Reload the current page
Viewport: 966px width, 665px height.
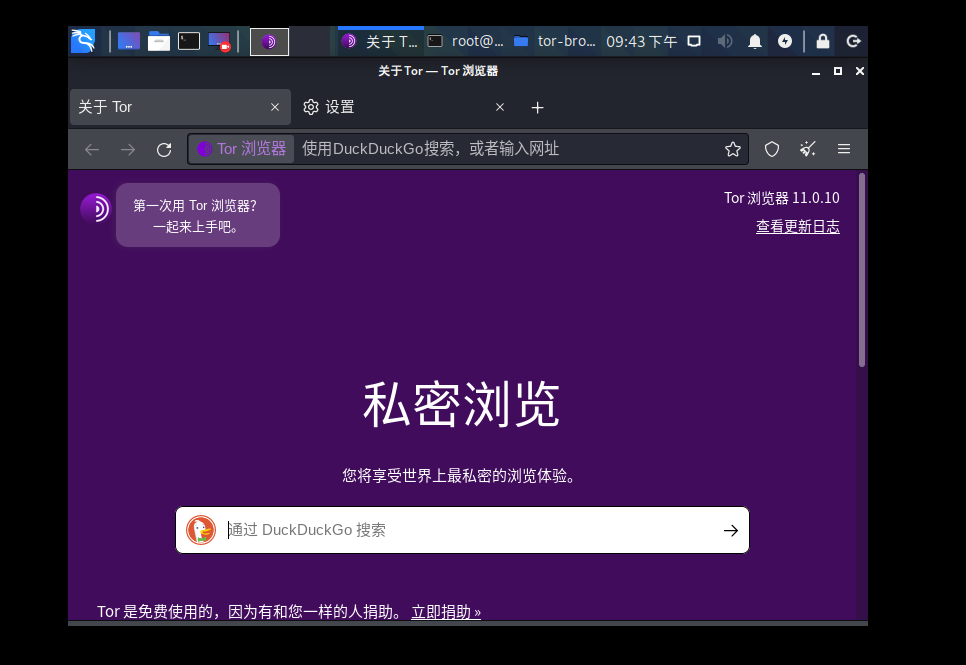164,149
